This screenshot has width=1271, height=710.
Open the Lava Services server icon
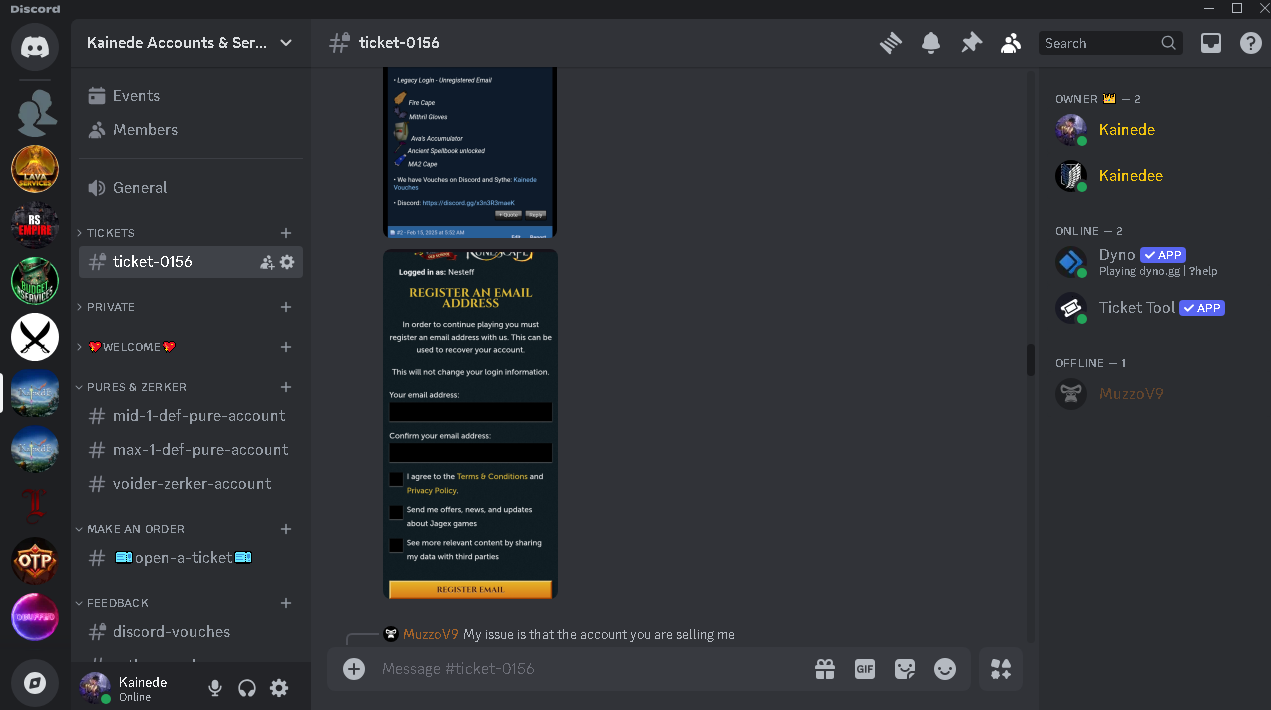pyautogui.click(x=35, y=168)
